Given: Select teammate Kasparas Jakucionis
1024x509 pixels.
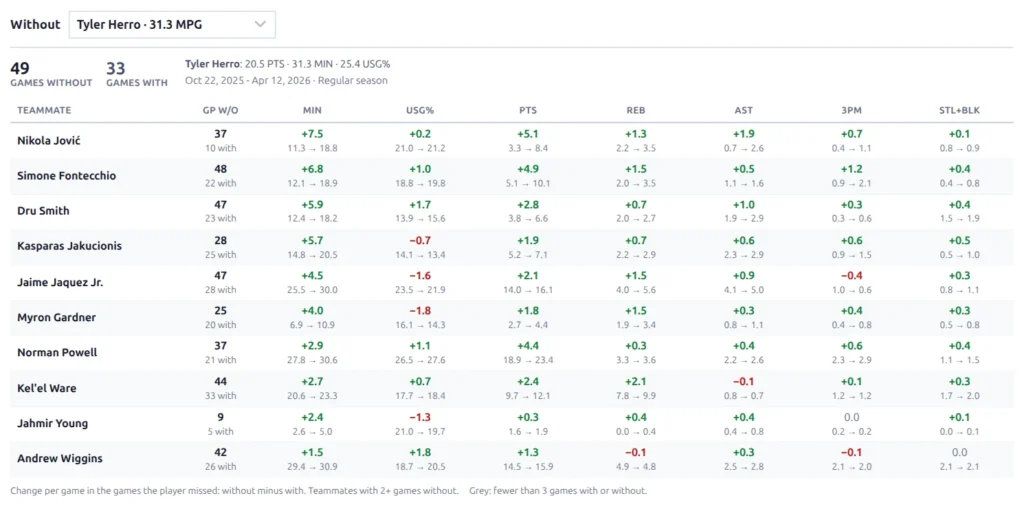Looking at the screenshot, I should [x=69, y=246].
